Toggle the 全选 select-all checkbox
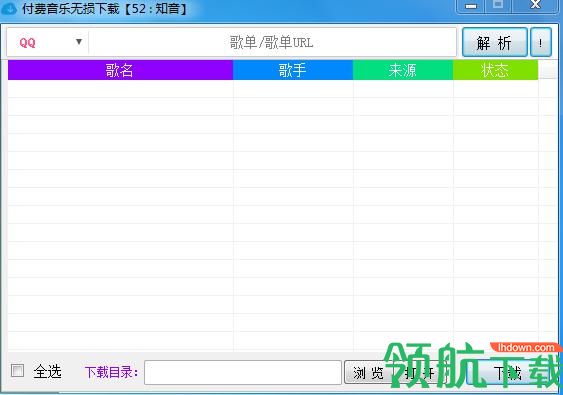The height and width of the screenshot is (395, 563). [x=17, y=371]
